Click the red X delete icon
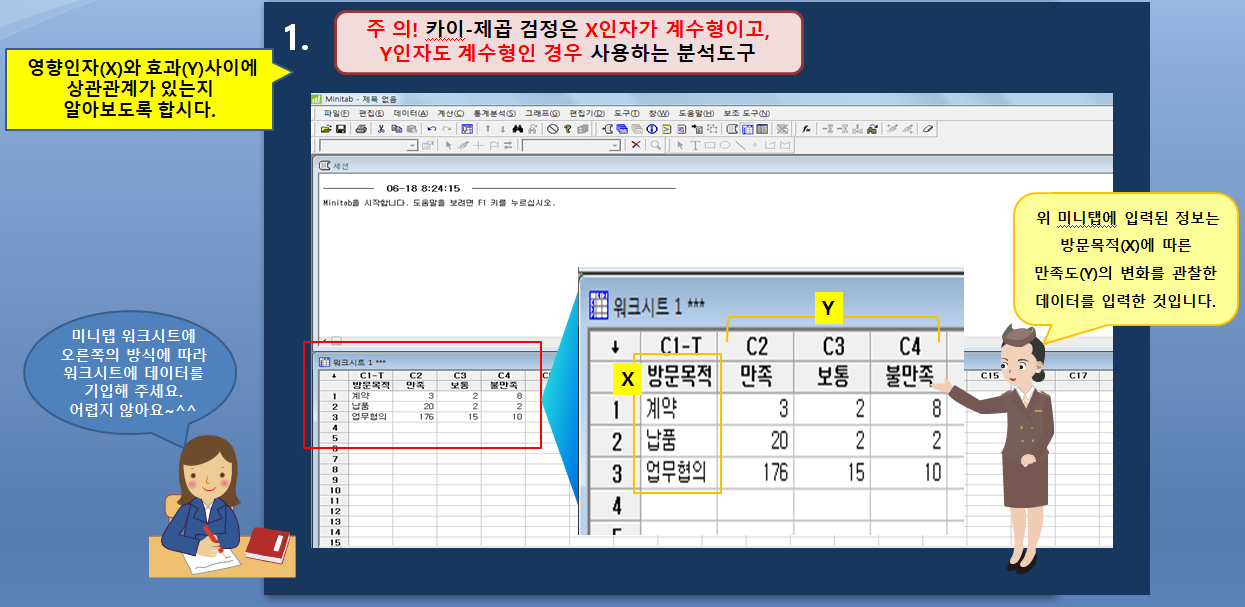Screen dimensions: 1245x607 [x=636, y=145]
